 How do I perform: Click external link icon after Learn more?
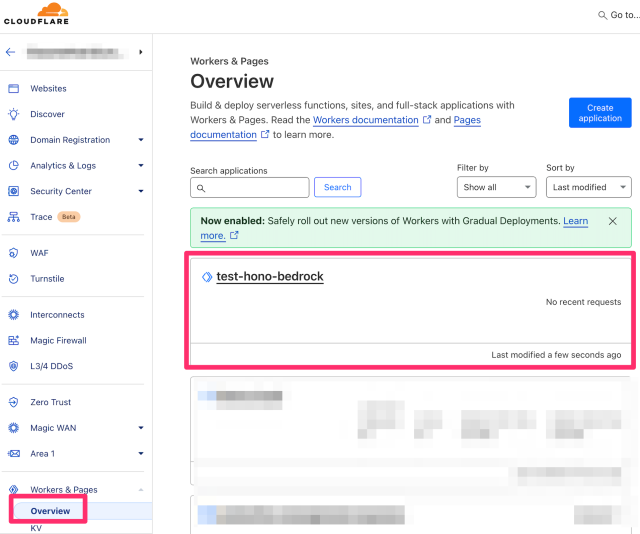[x=234, y=235]
